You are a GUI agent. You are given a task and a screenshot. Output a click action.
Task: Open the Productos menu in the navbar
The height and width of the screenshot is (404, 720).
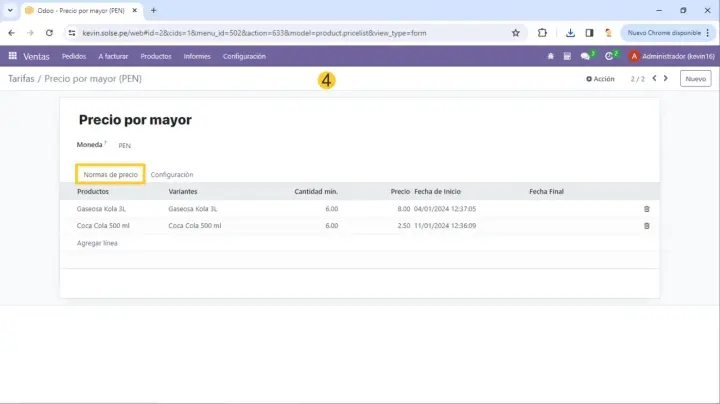(156, 56)
